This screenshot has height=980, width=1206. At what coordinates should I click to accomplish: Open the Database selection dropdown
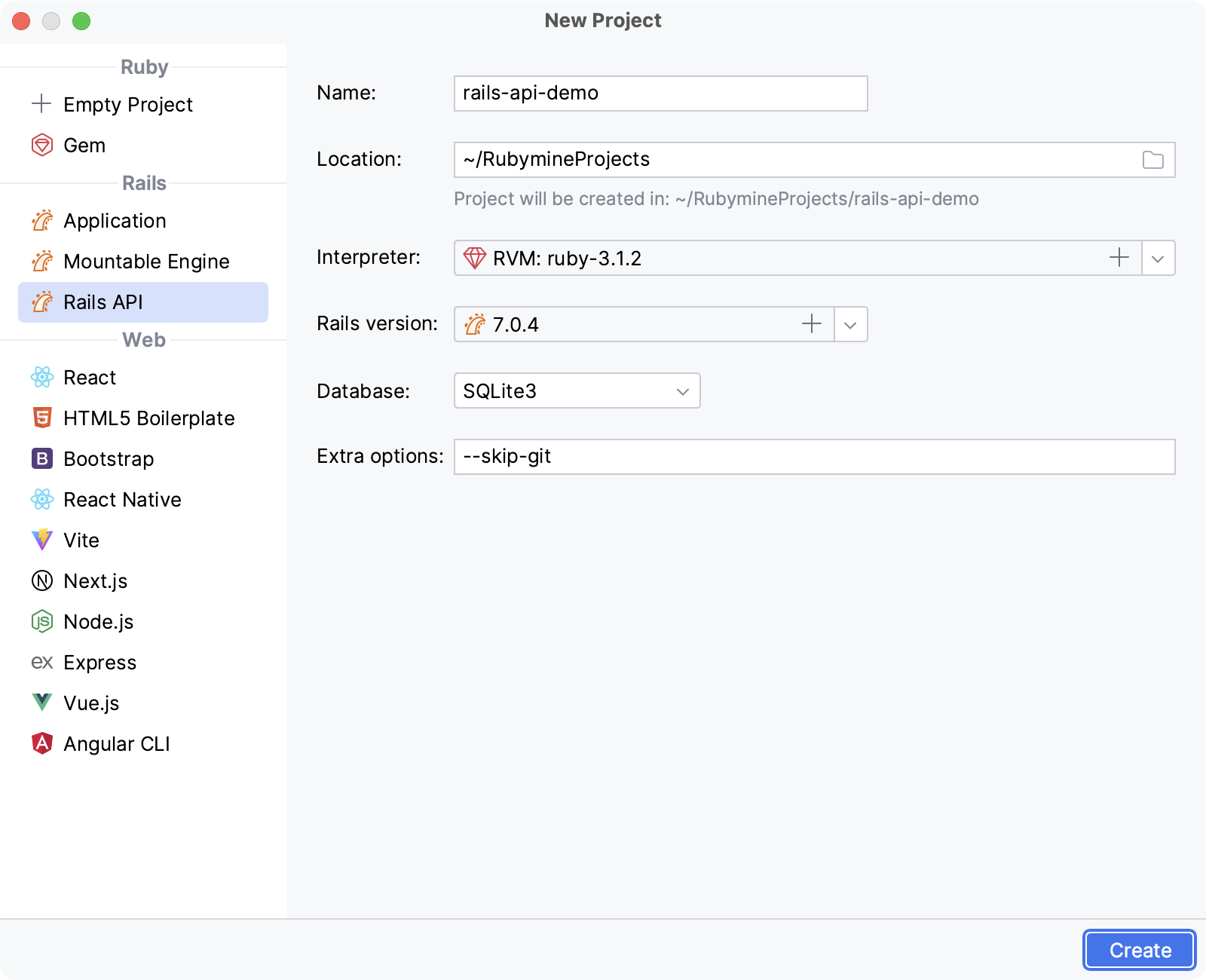coord(681,390)
